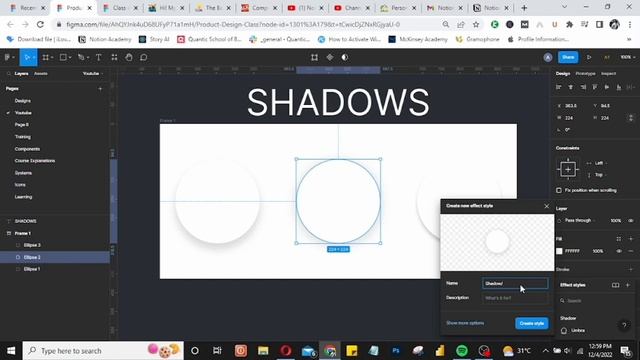Toggle constrain proportions icon

pyautogui.click(x=631, y=118)
